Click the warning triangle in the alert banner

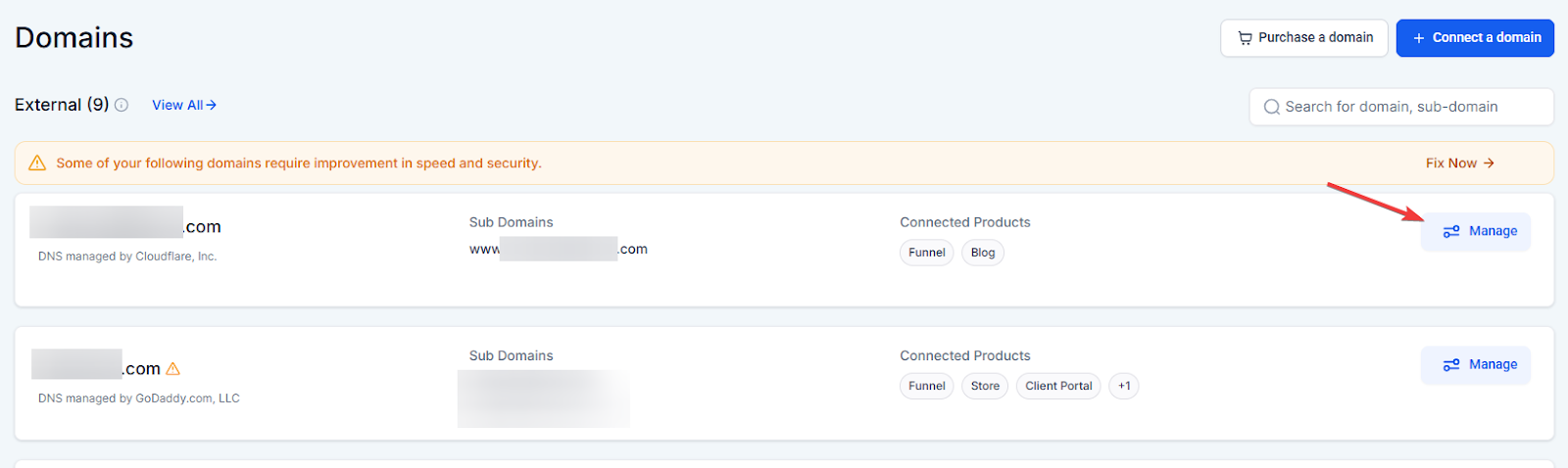[37, 164]
